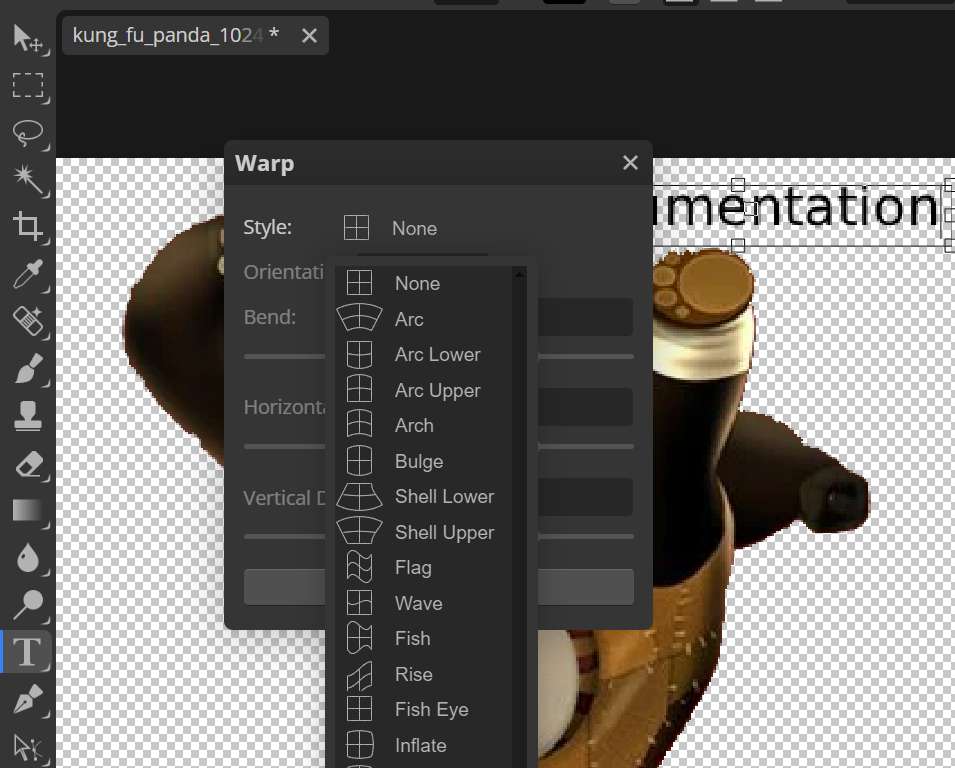This screenshot has height=768, width=955.
Task: Select the Move tool
Action: point(27,38)
